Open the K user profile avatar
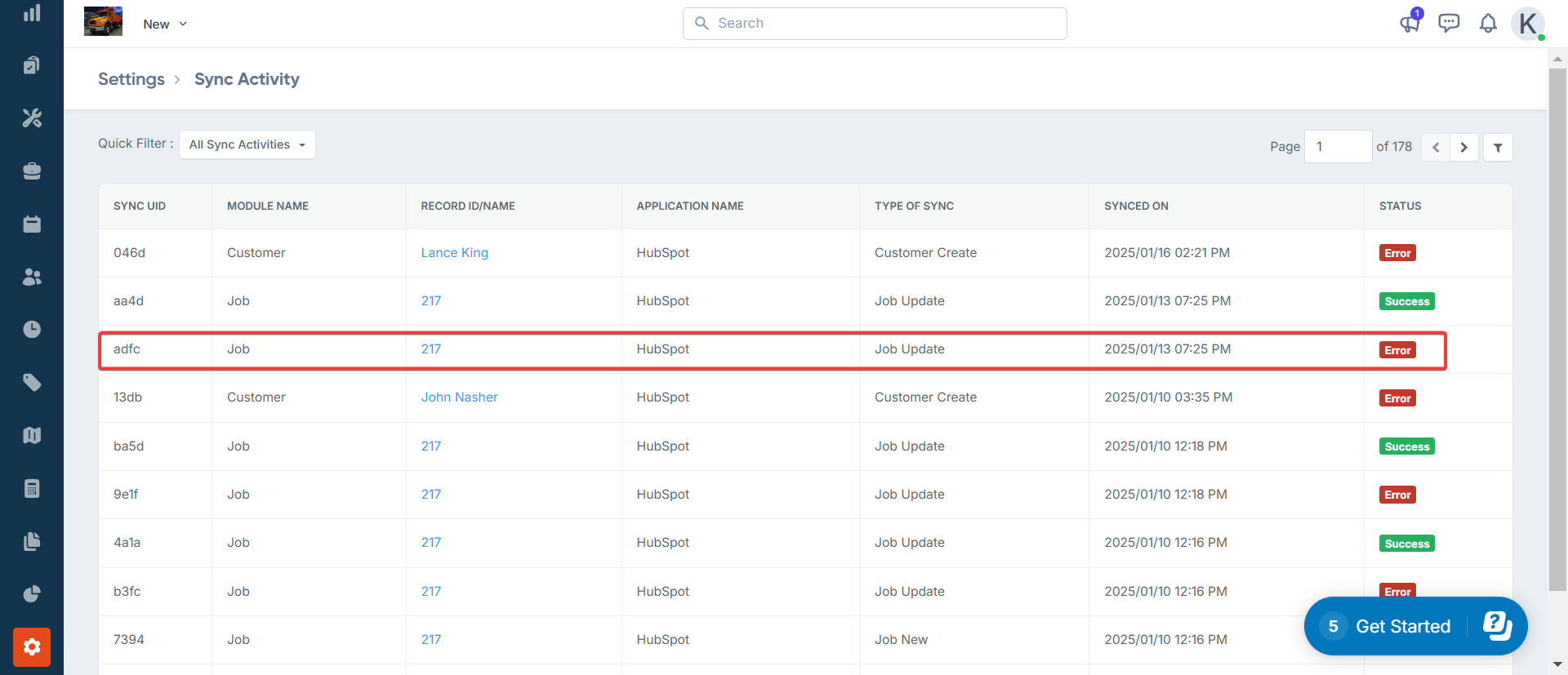The width and height of the screenshot is (1568, 675). [x=1528, y=24]
